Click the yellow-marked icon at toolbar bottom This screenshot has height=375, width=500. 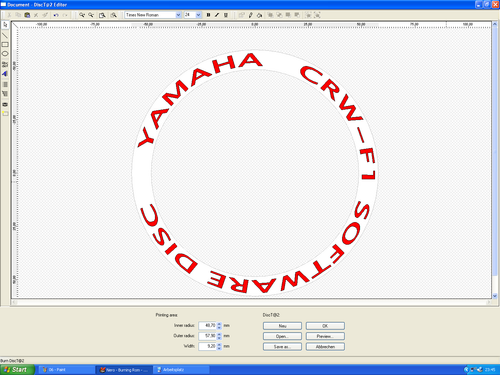tap(5, 114)
